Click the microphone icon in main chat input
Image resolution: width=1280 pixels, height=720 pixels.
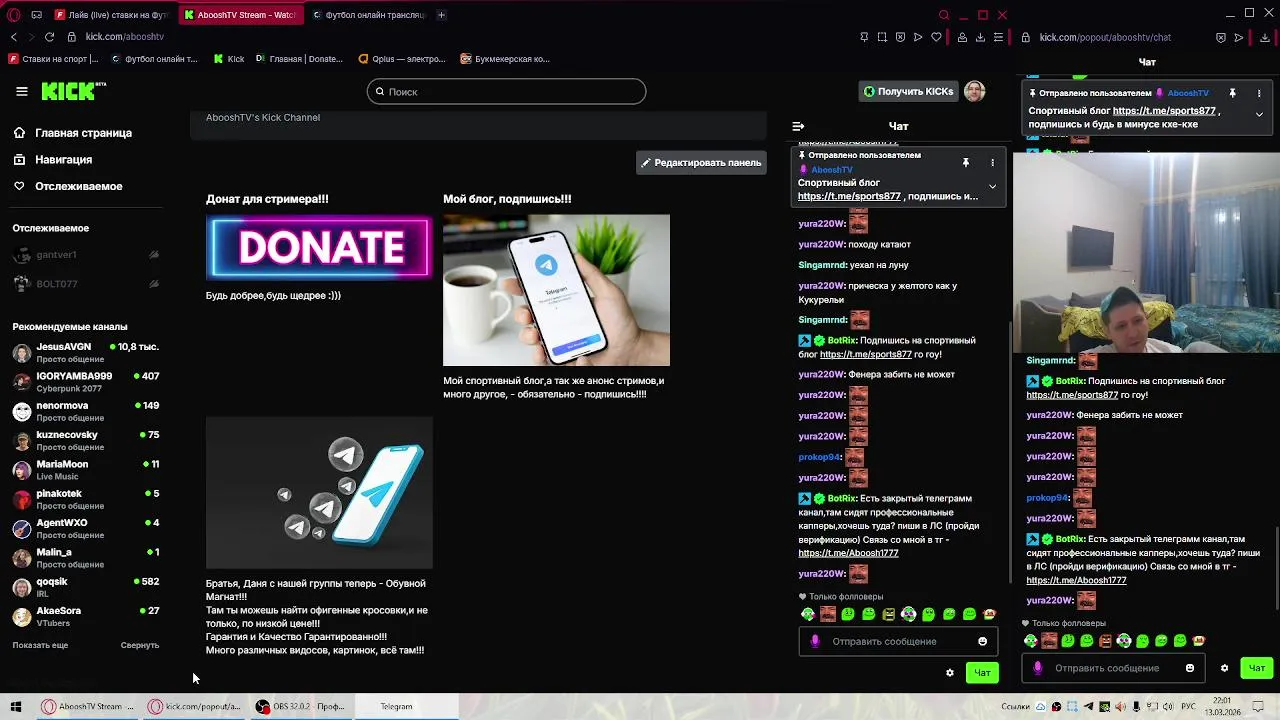click(815, 641)
